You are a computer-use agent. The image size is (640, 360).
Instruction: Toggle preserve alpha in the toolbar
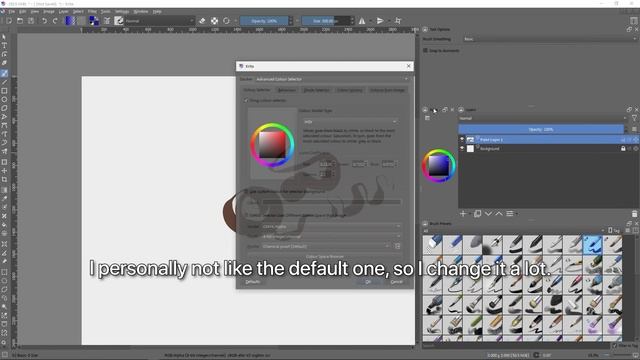click(214, 21)
